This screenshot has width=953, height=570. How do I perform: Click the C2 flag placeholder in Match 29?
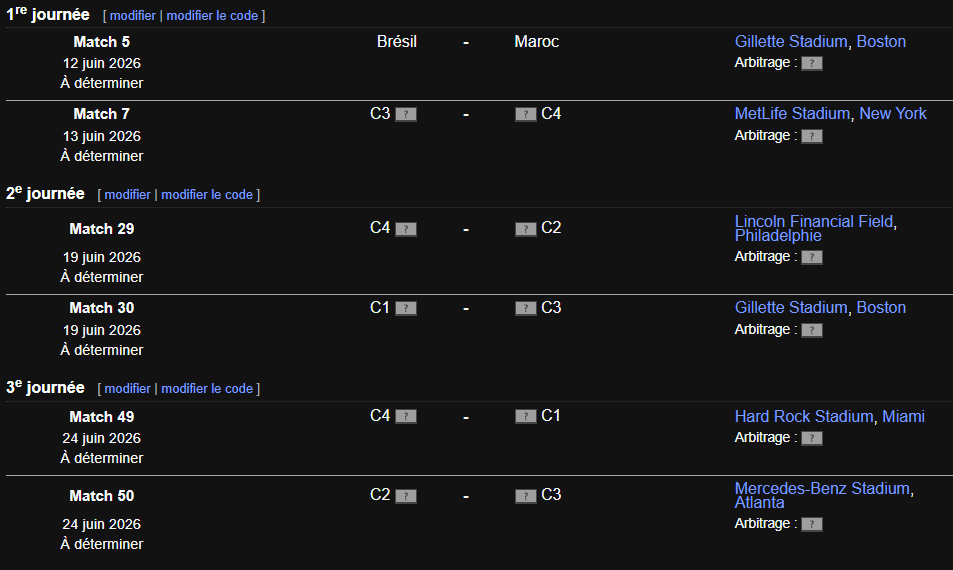(x=526, y=229)
